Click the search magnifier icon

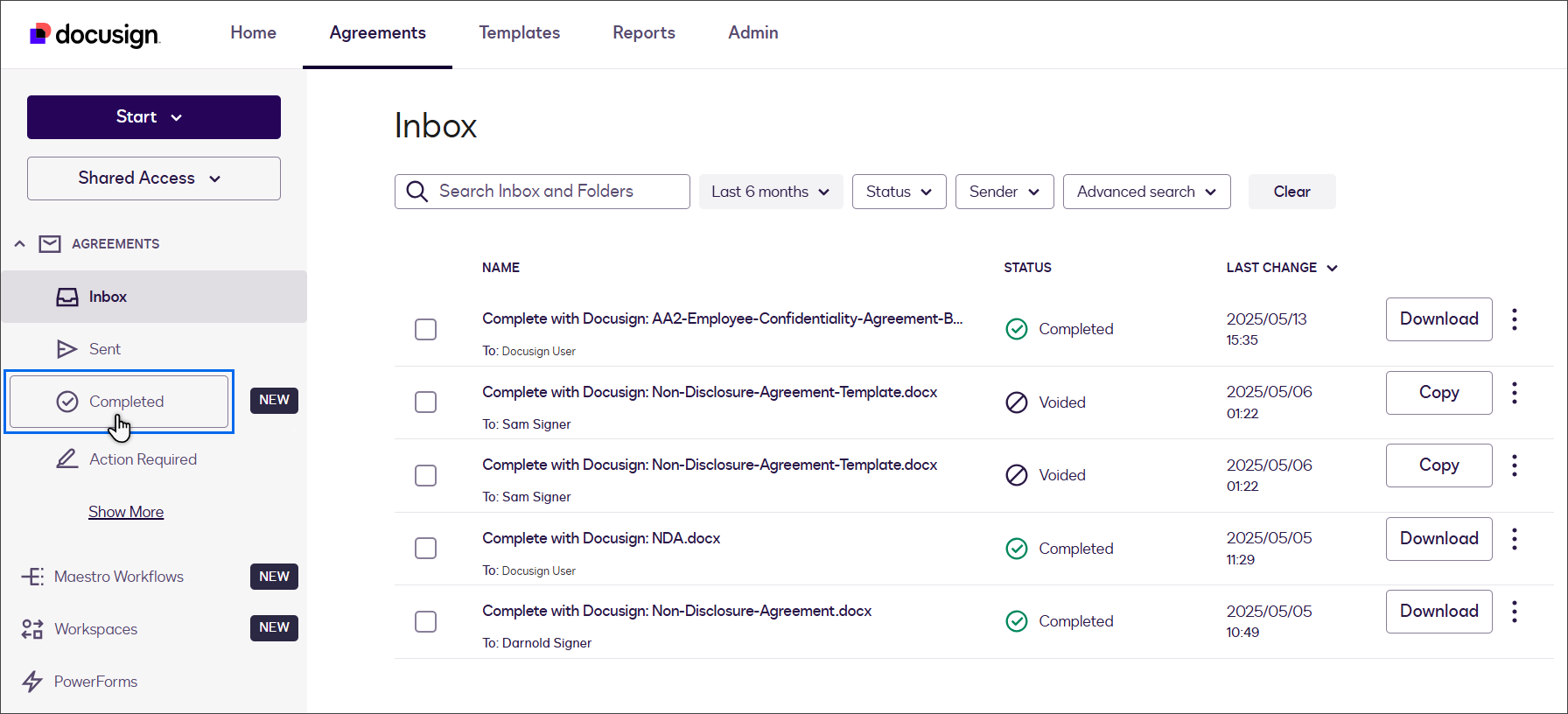coord(417,192)
